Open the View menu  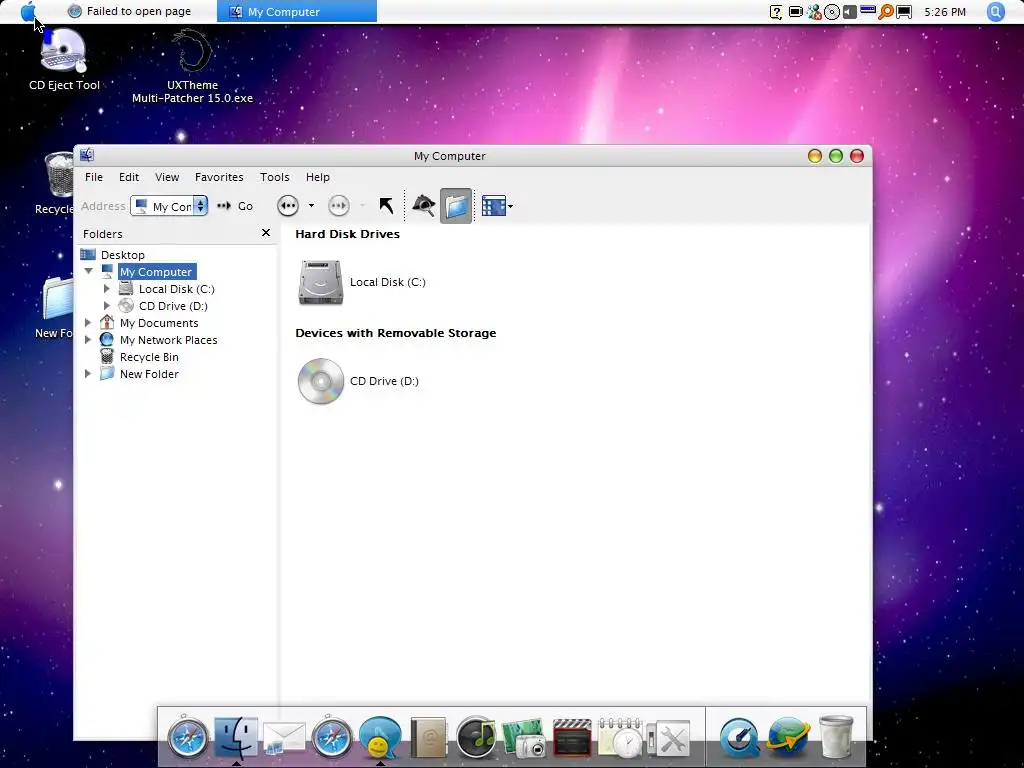pyautogui.click(x=167, y=177)
